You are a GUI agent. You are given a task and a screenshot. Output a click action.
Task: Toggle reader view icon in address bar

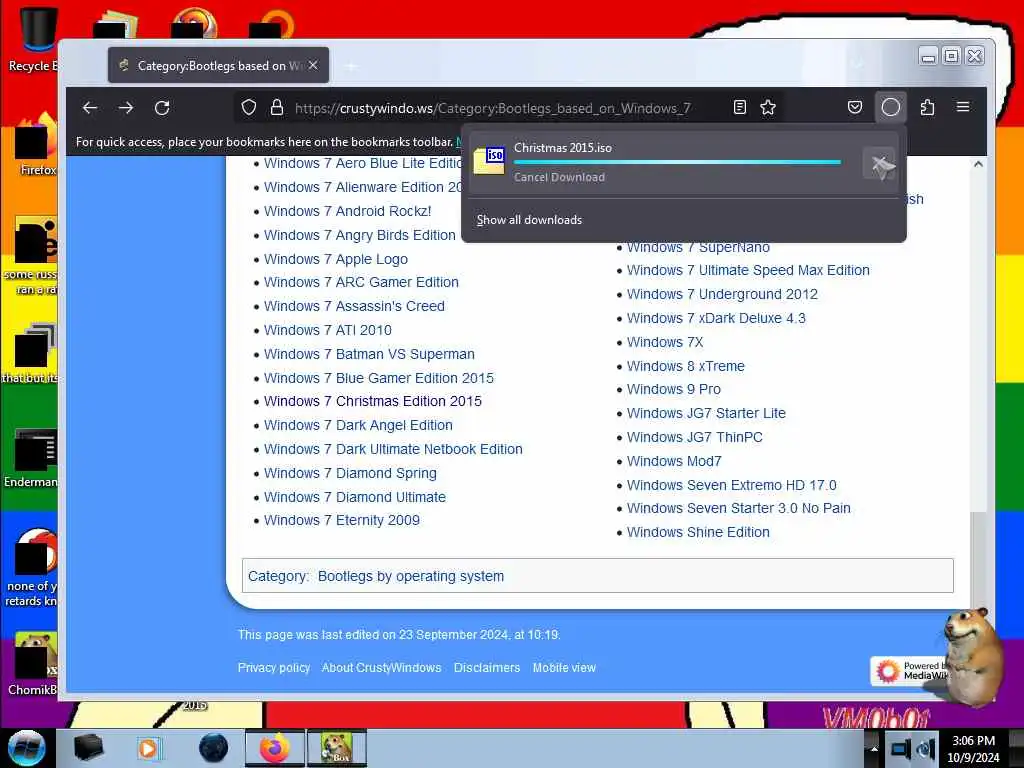coord(740,108)
